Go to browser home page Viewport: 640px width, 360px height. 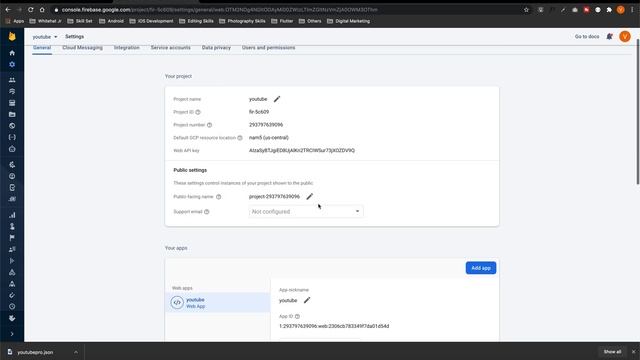42,9
